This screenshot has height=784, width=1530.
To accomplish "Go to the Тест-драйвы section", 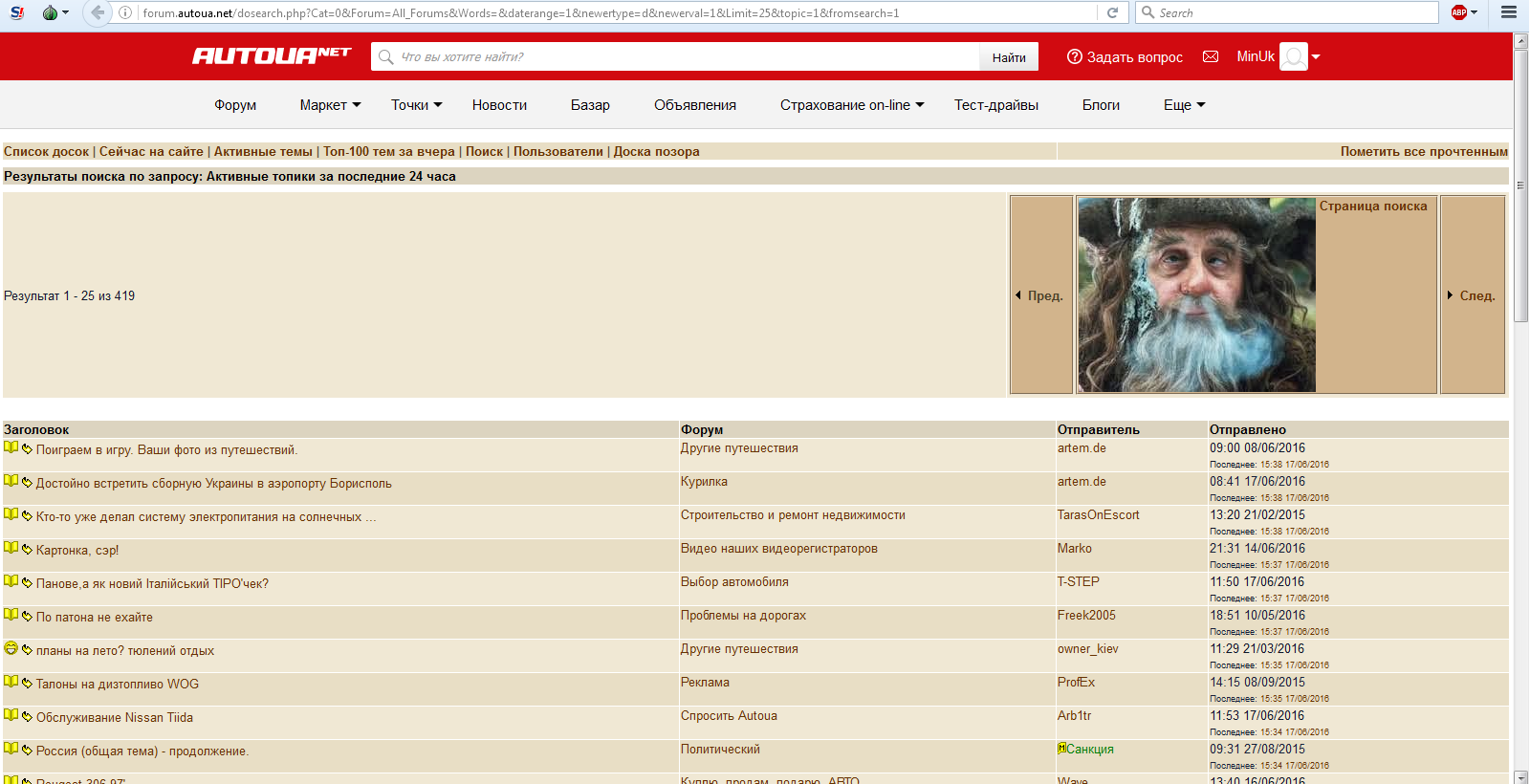I will click(x=995, y=105).
